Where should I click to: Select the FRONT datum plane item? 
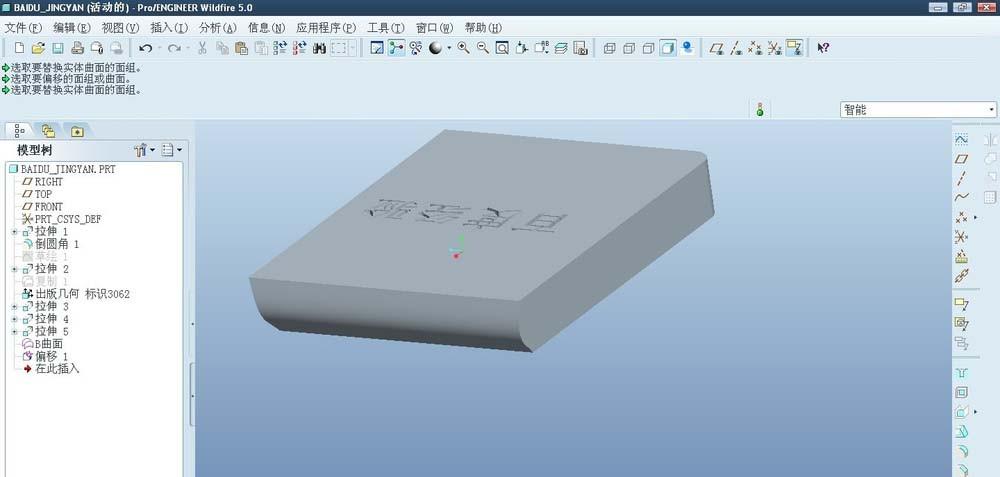[48, 207]
